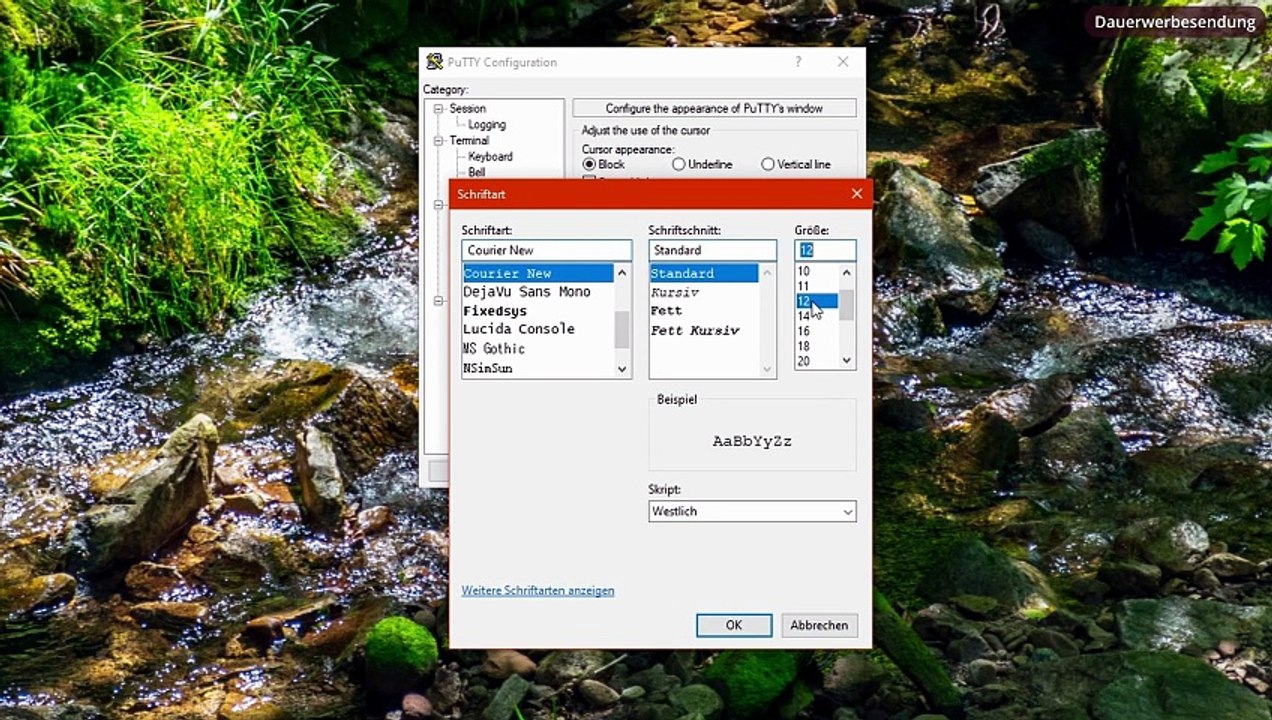Choose Kursiv font style
The width and height of the screenshot is (1272, 720).
(x=704, y=292)
